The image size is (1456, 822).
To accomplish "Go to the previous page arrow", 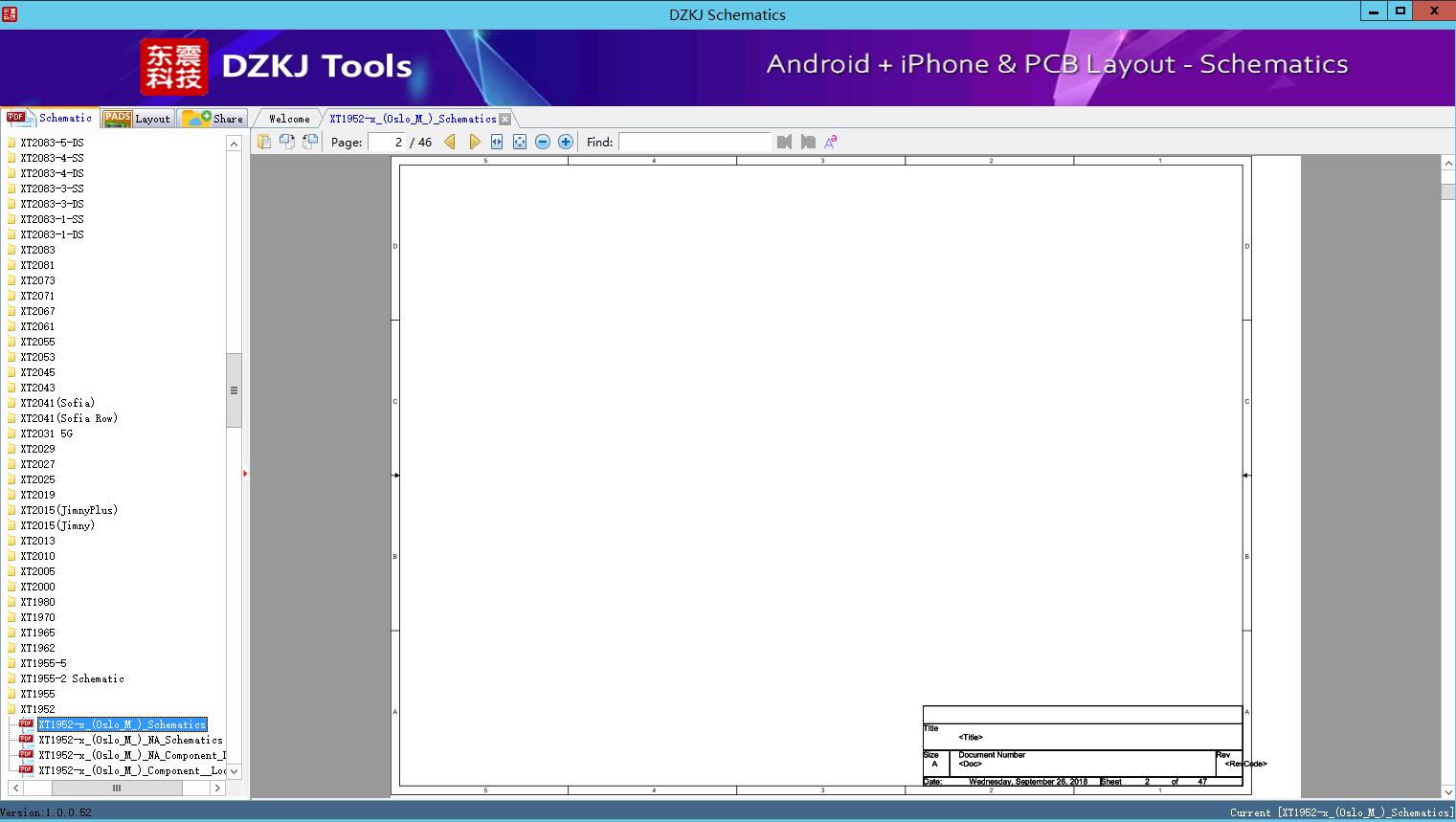I will (450, 142).
